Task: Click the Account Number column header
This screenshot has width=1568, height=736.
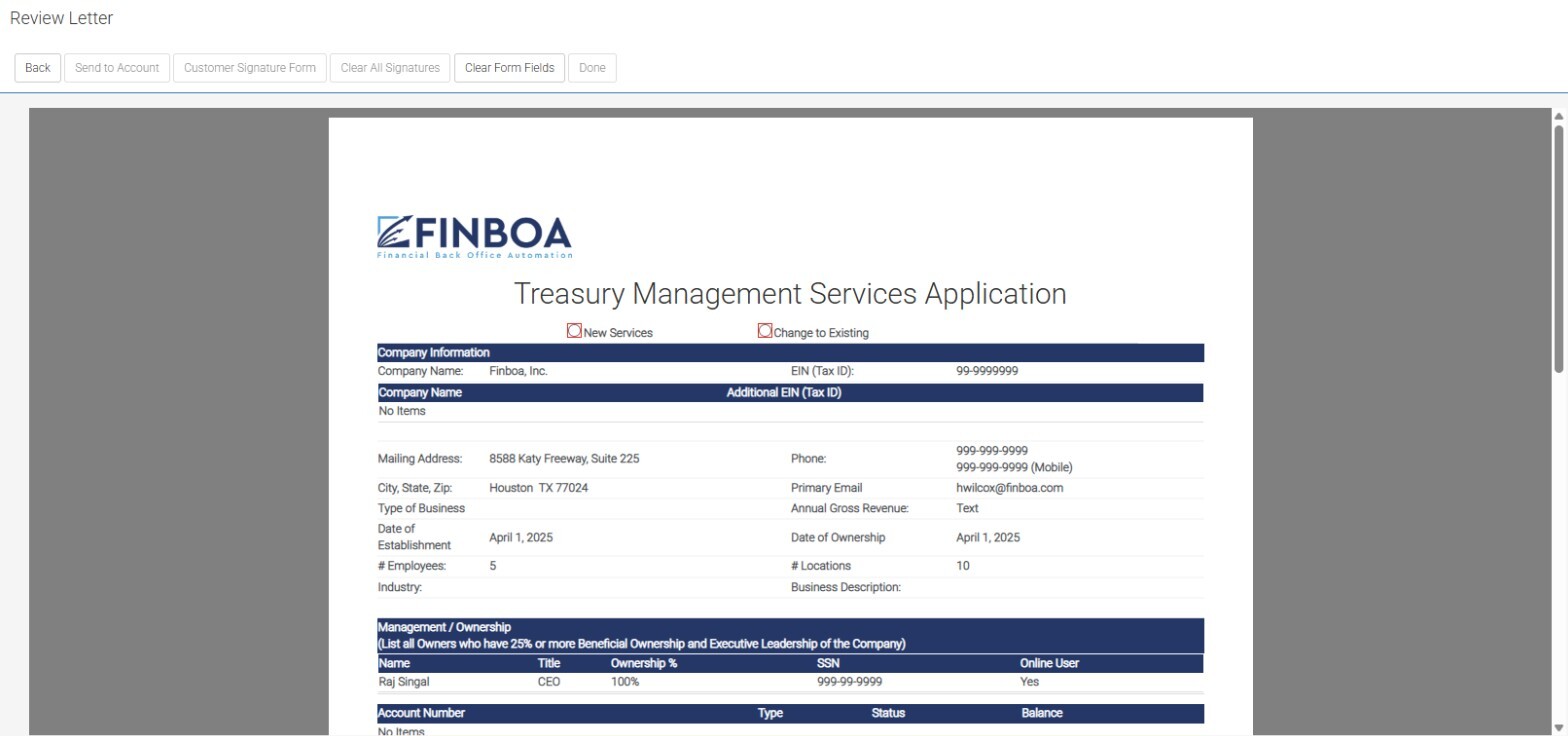Action: coord(421,714)
